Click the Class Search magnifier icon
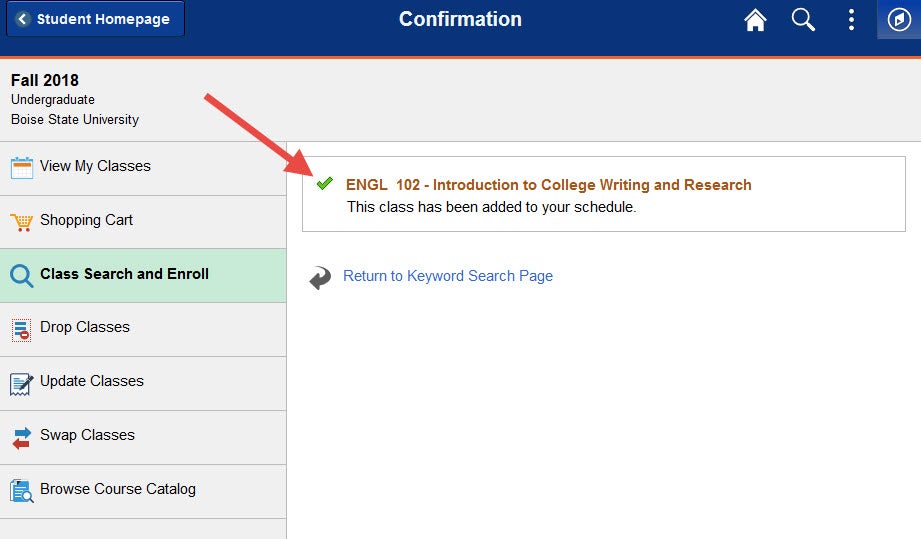 tap(22, 275)
